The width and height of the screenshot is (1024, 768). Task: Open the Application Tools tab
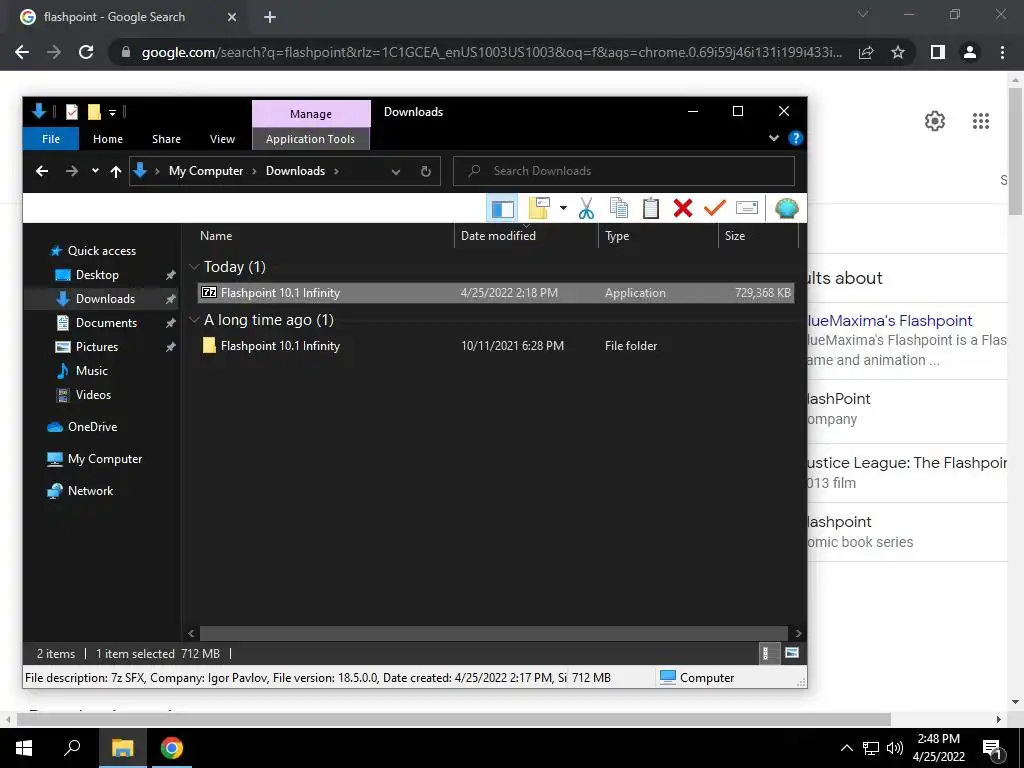[x=310, y=139]
